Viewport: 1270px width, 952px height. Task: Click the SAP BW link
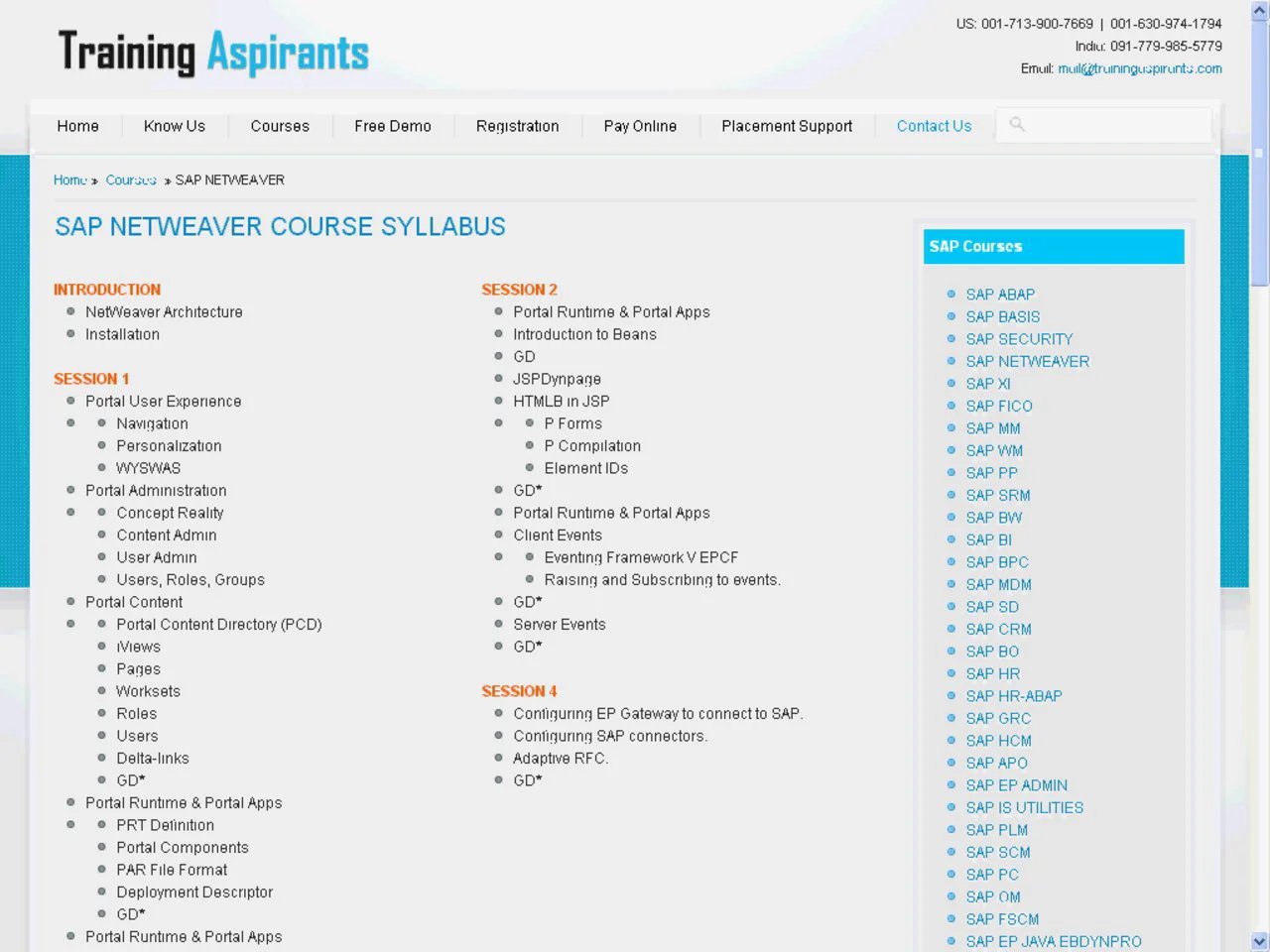(x=994, y=518)
